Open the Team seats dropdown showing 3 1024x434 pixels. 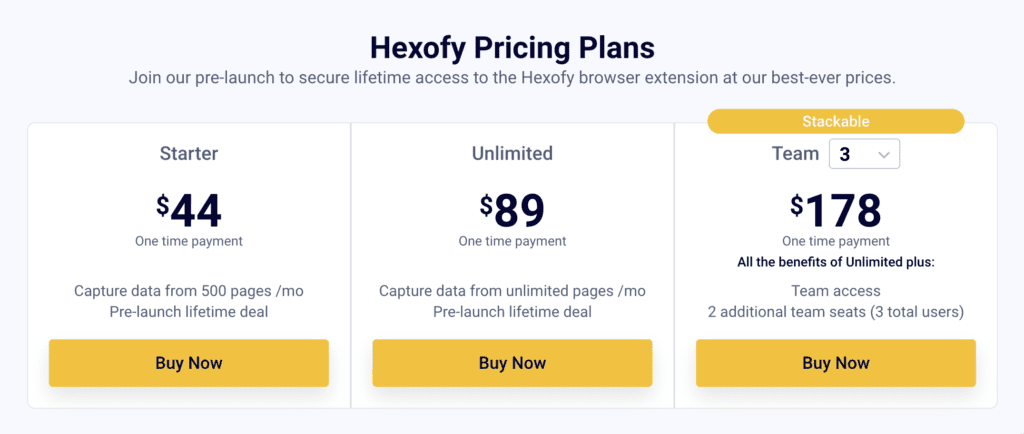point(865,154)
